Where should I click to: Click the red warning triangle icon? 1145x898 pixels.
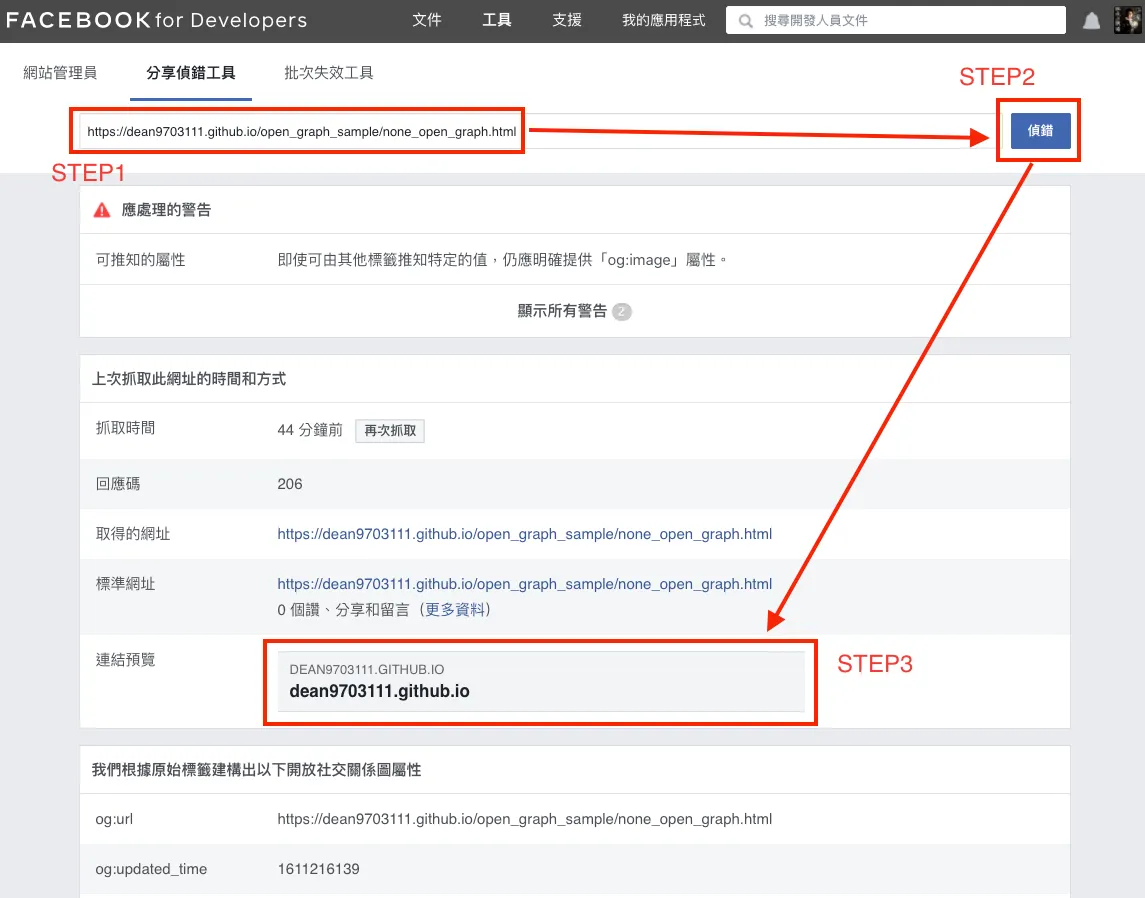[102, 210]
